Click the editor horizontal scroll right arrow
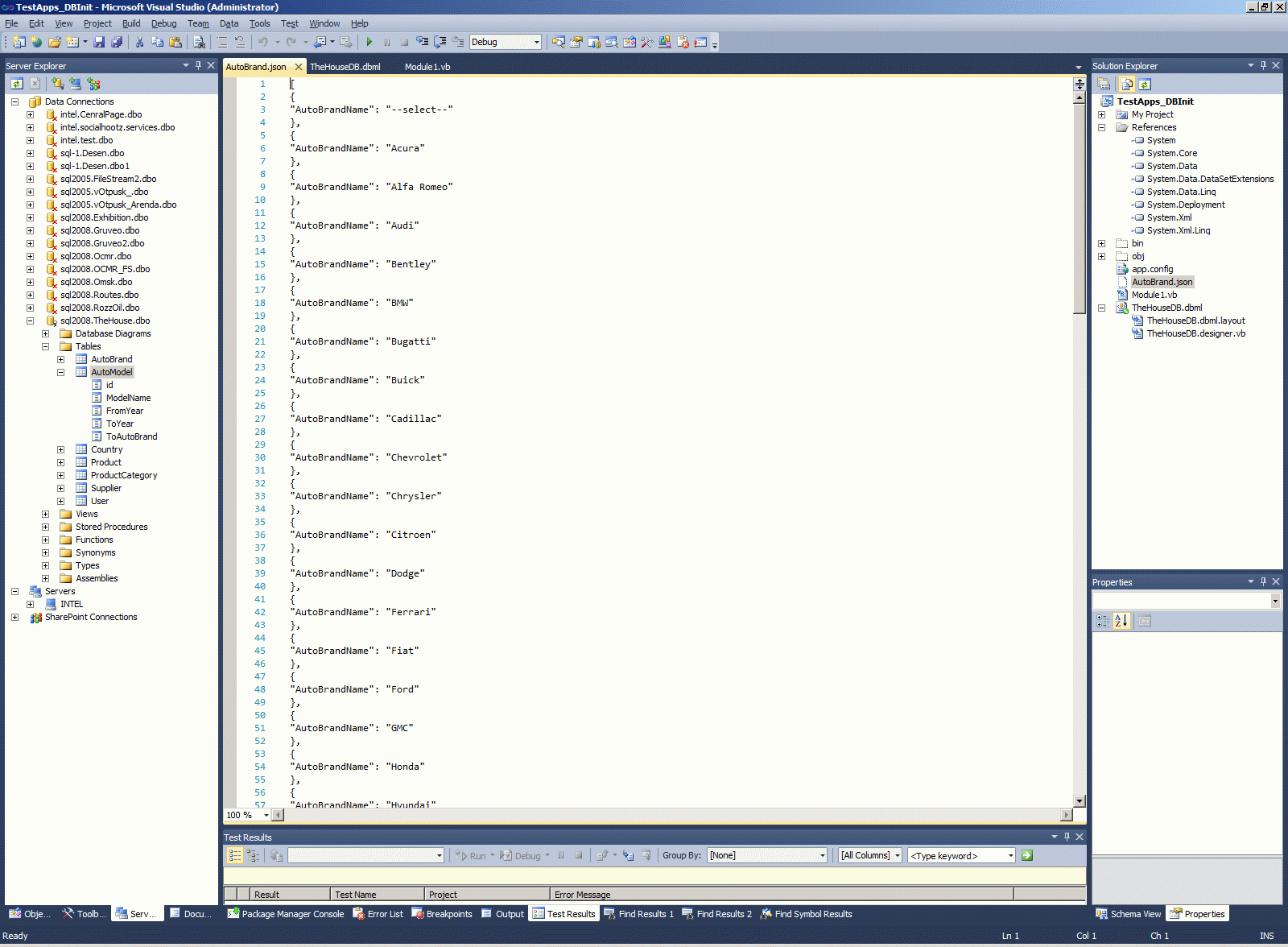The image size is (1288, 947). [1067, 815]
